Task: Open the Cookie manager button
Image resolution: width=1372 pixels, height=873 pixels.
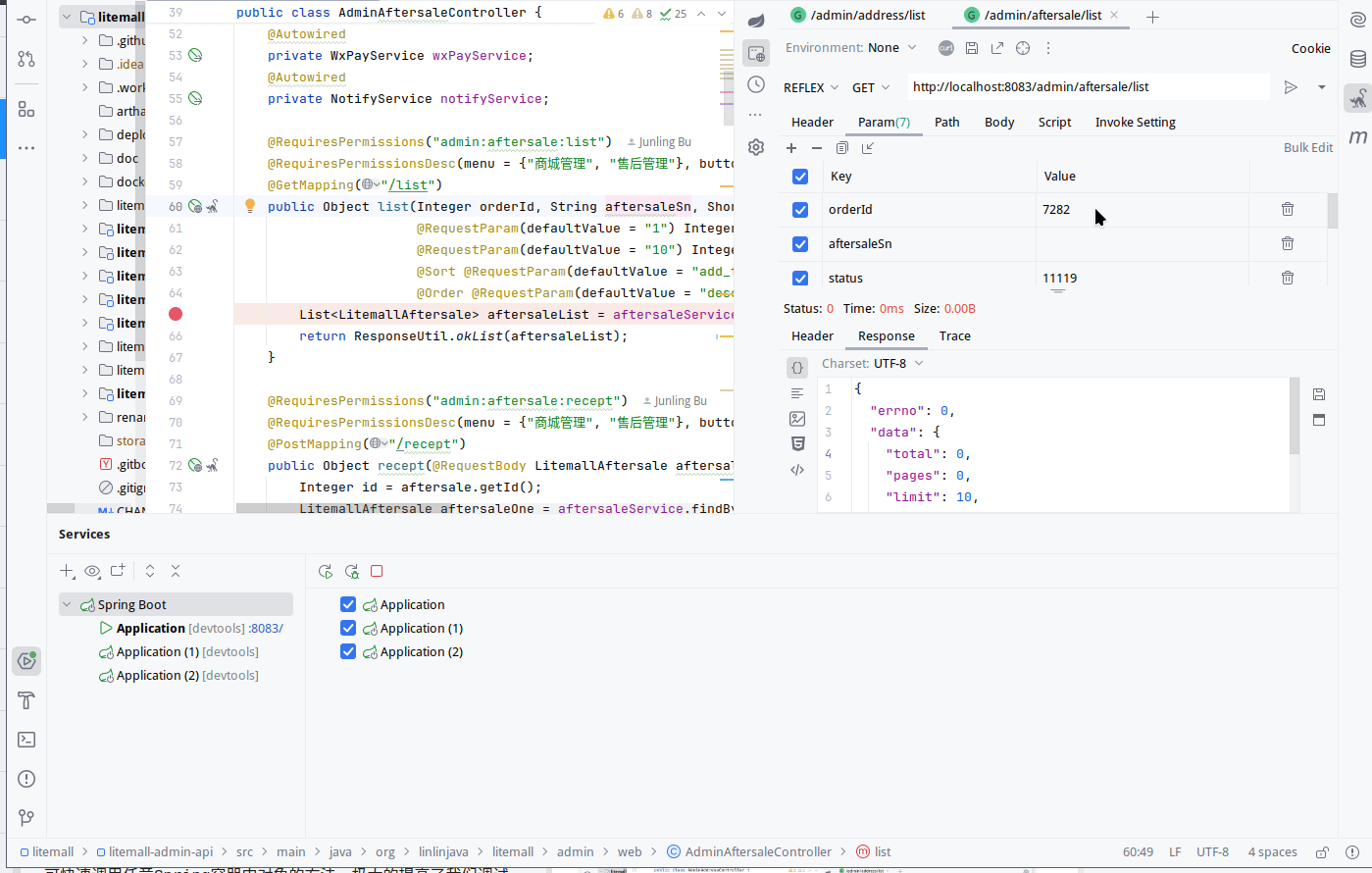Action: [1311, 48]
